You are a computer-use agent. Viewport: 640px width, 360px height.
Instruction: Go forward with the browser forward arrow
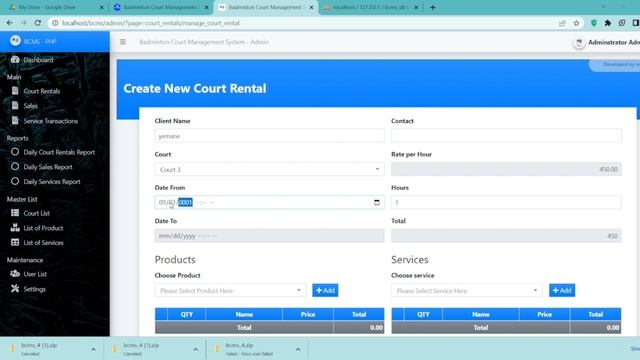pos(24,23)
